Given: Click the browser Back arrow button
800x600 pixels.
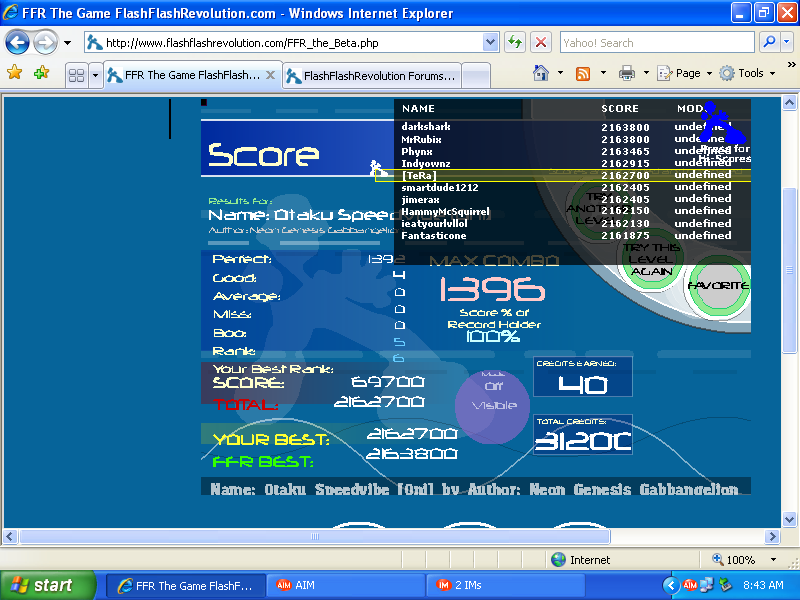Looking at the screenshot, I should pyautogui.click(x=18, y=43).
